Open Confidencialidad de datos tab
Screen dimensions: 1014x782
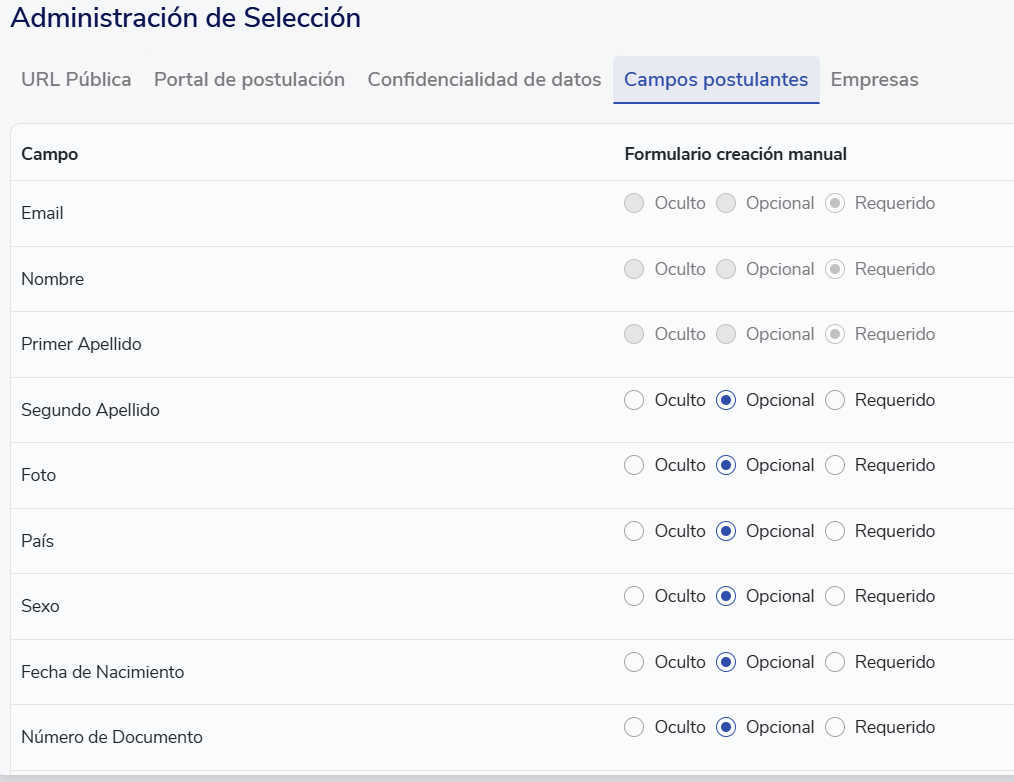484,80
